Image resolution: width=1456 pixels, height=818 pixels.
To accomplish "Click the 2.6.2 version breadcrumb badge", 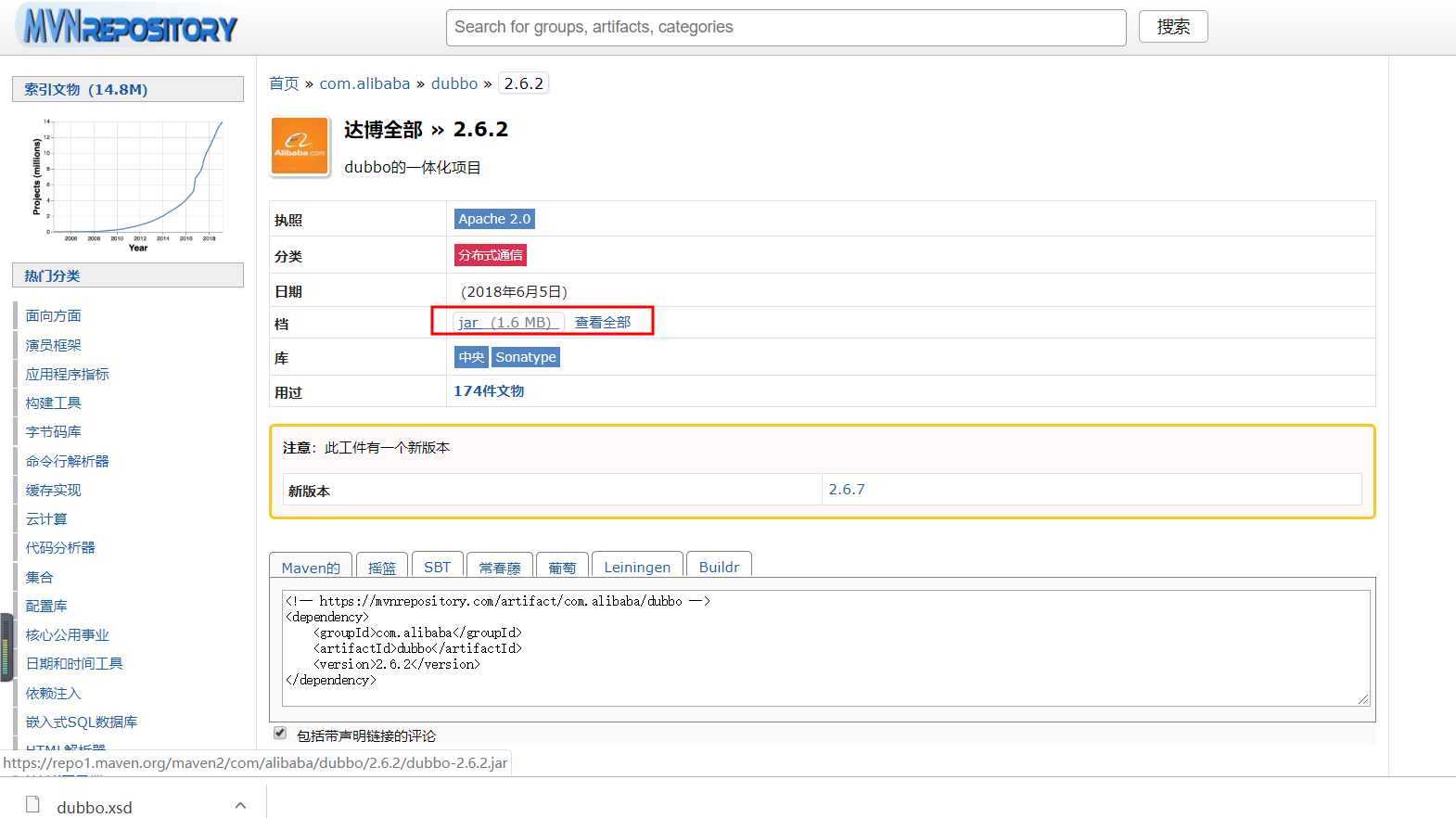I will click(x=524, y=83).
